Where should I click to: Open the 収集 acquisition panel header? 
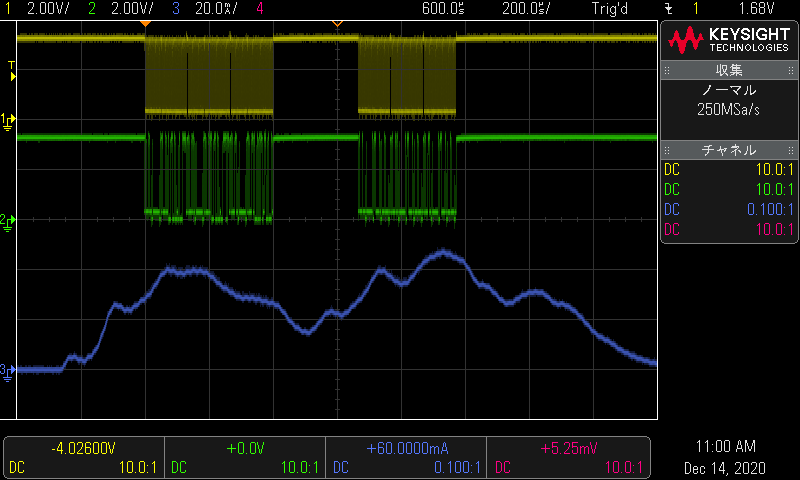coord(729,70)
